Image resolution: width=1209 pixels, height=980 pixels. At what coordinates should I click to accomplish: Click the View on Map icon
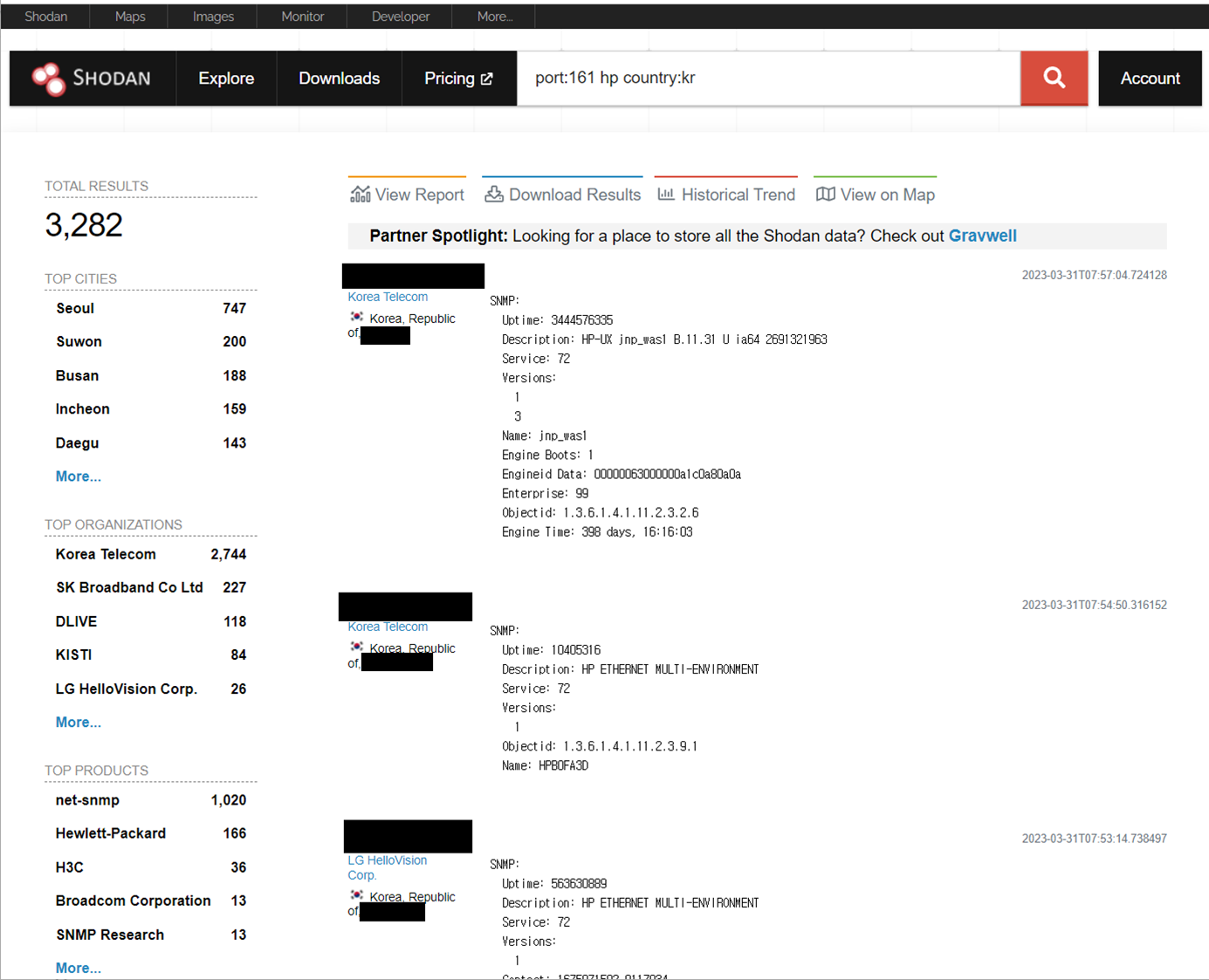pyautogui.click(x=825, y=194)
